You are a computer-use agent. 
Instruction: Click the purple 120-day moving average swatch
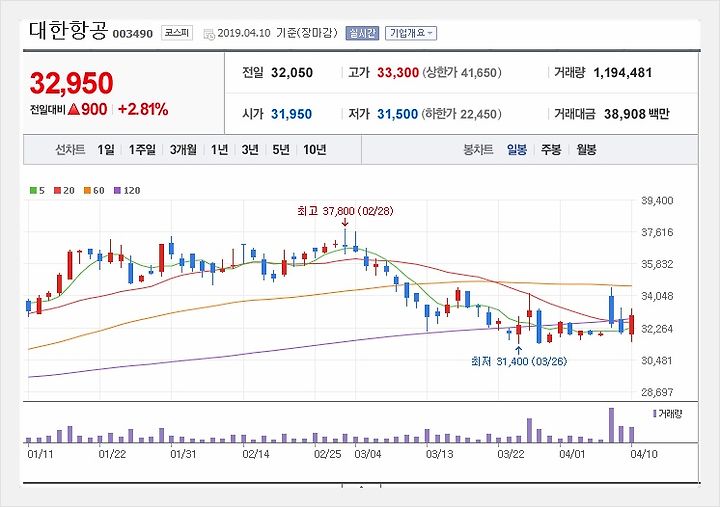click(118, 191)
